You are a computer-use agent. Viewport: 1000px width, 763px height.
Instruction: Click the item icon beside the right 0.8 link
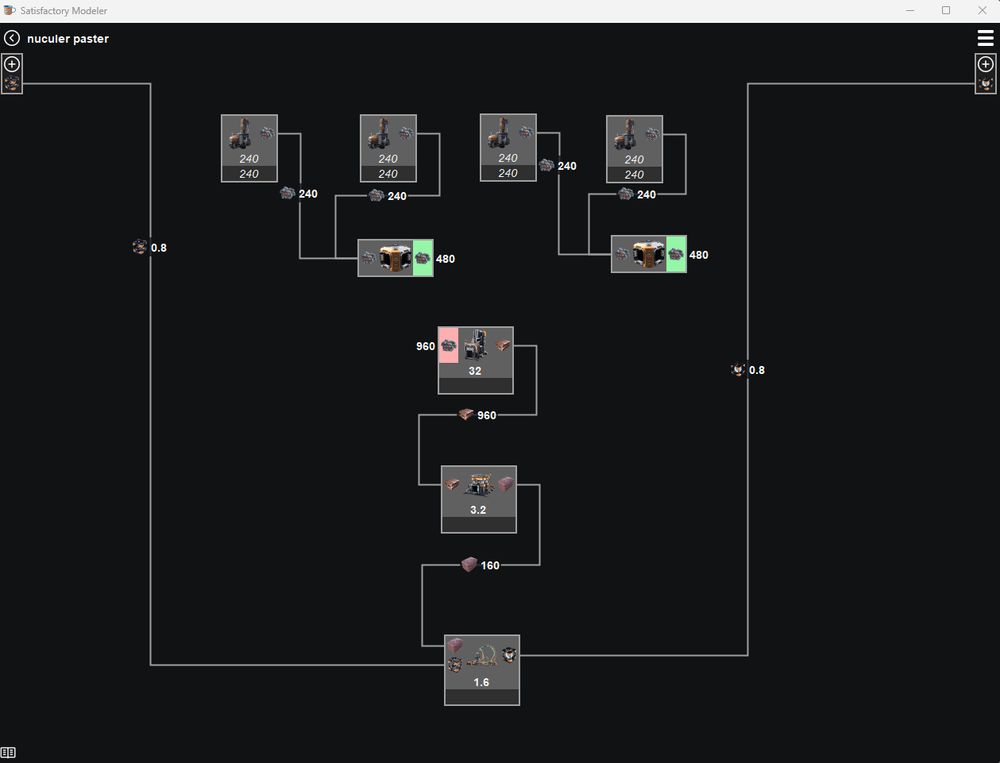point(738,369)
